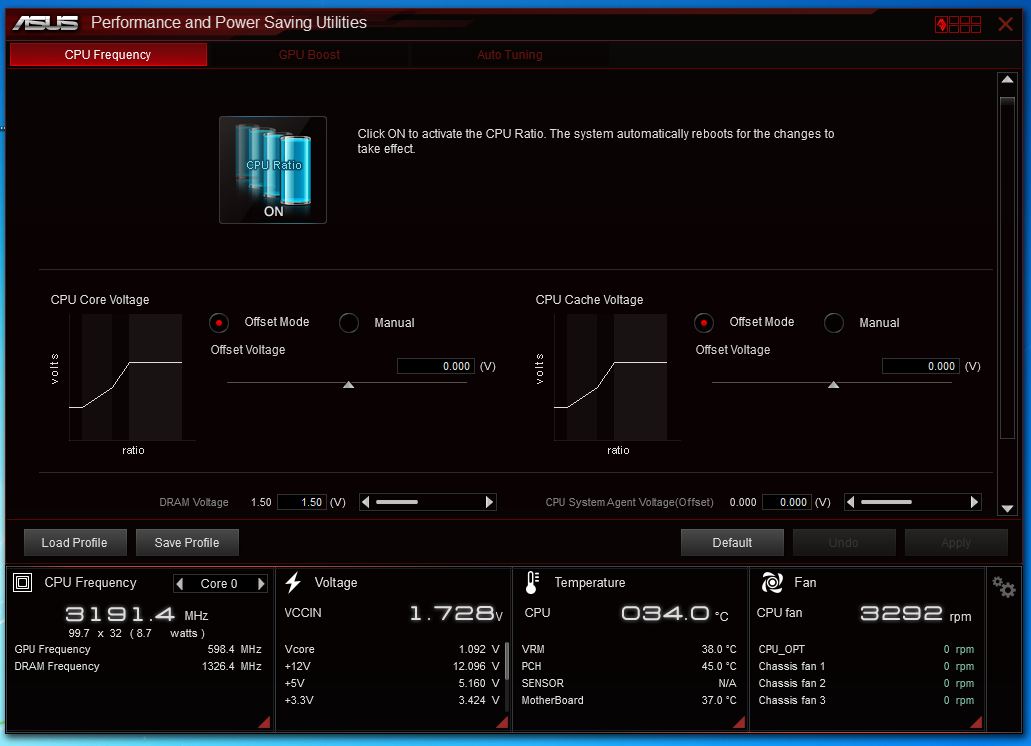Screen dimensions: 1031x746
Task: Toggle the CPU Ratio ON icon
Action: click(273, 170)
